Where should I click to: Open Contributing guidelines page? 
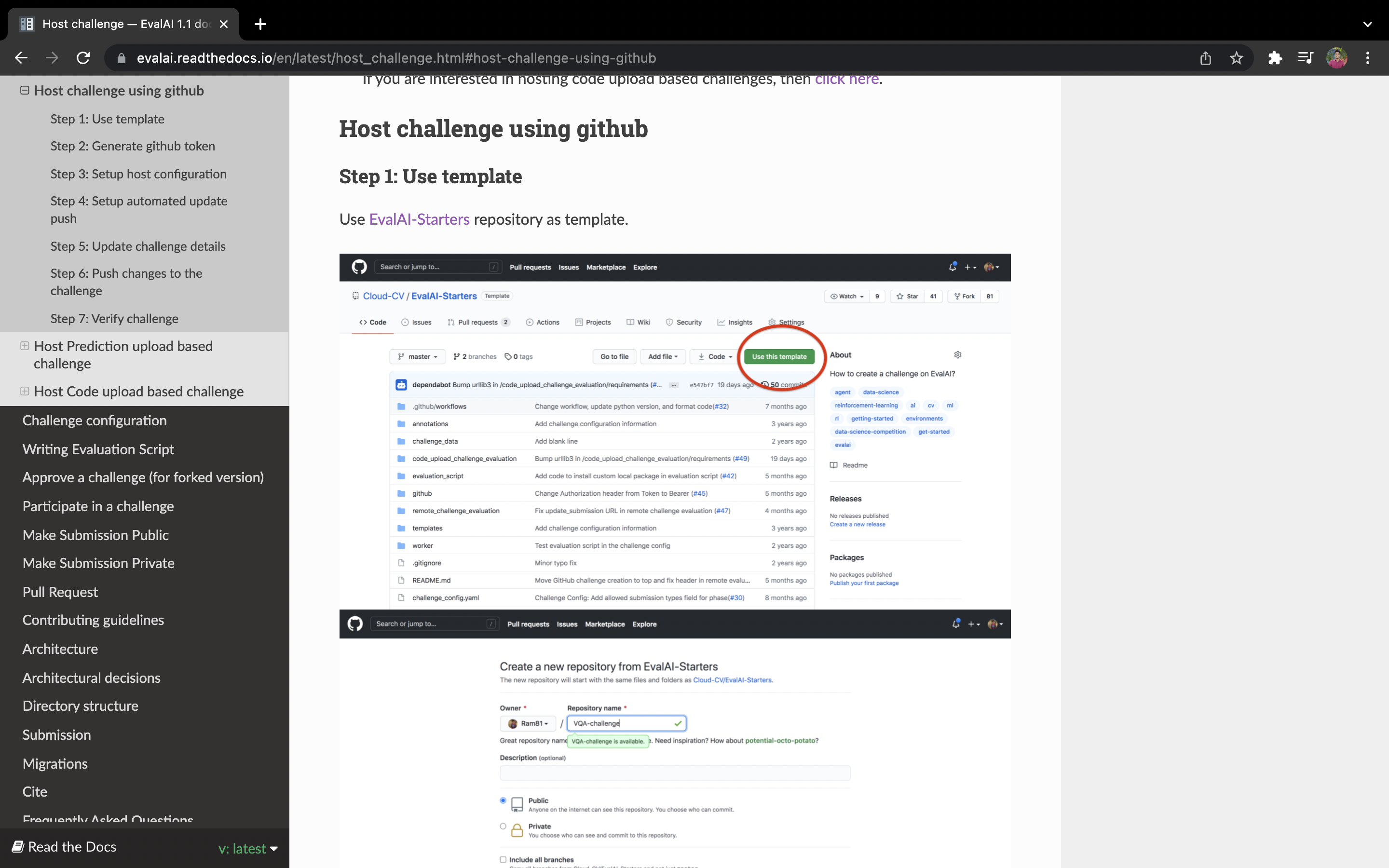point(93,620)
